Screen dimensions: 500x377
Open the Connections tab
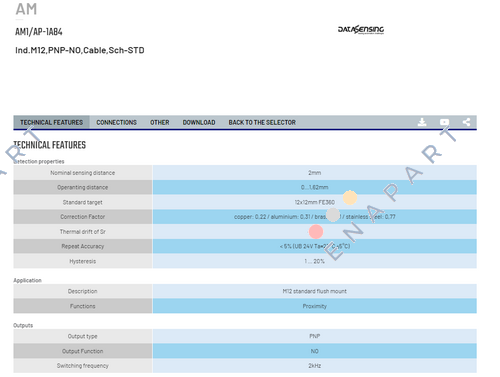117,122
